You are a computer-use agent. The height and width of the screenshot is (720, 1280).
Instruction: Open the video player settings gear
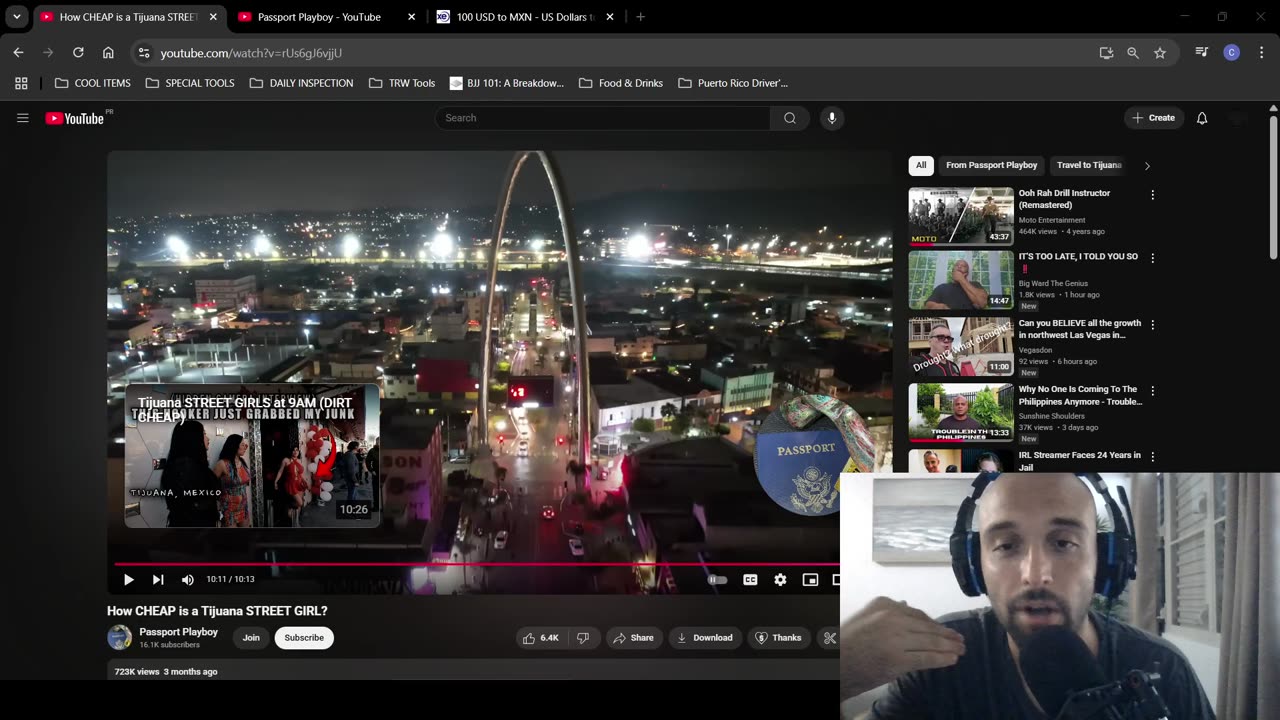tap(780, 579)
